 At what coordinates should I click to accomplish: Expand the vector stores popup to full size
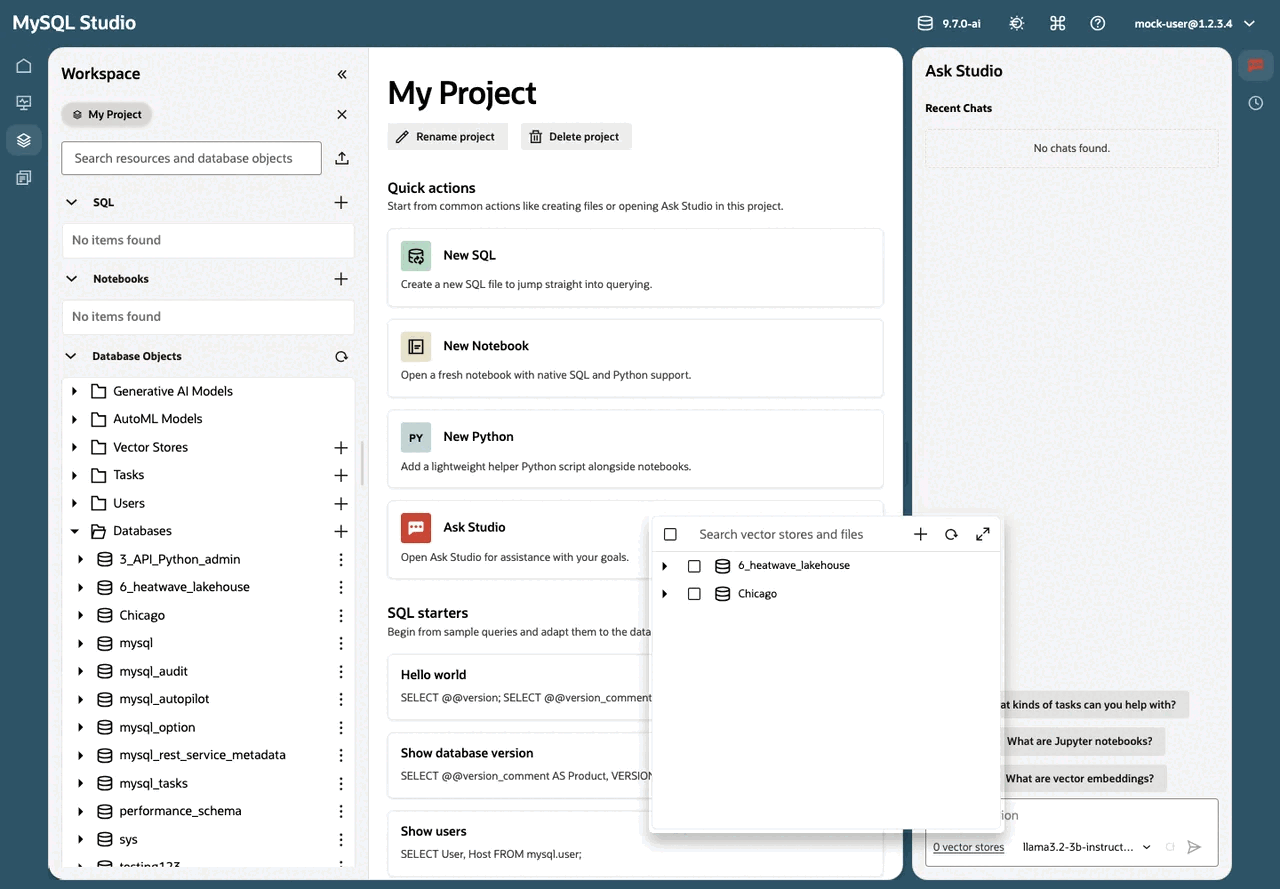click(983, 534)
